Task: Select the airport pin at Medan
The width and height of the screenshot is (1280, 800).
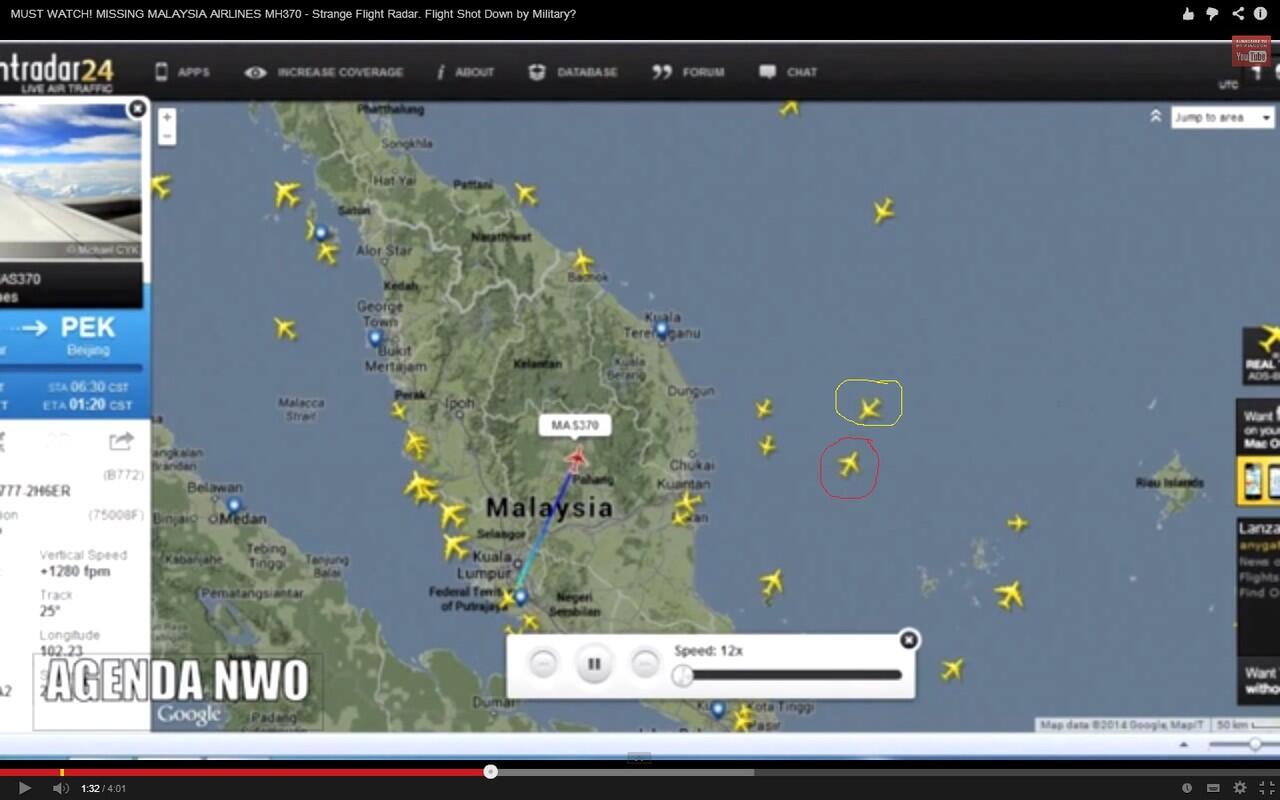Action: 234,505
